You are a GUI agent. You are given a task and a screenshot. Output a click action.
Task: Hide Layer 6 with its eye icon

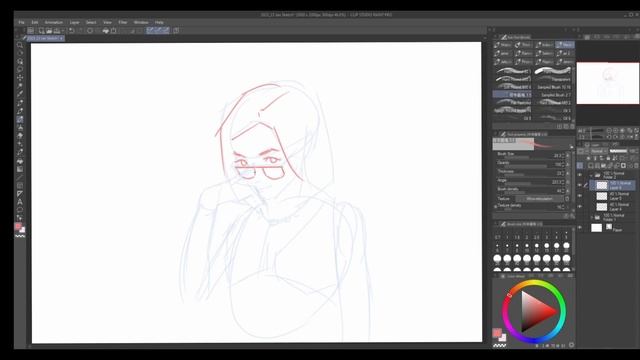pos(580,185)
